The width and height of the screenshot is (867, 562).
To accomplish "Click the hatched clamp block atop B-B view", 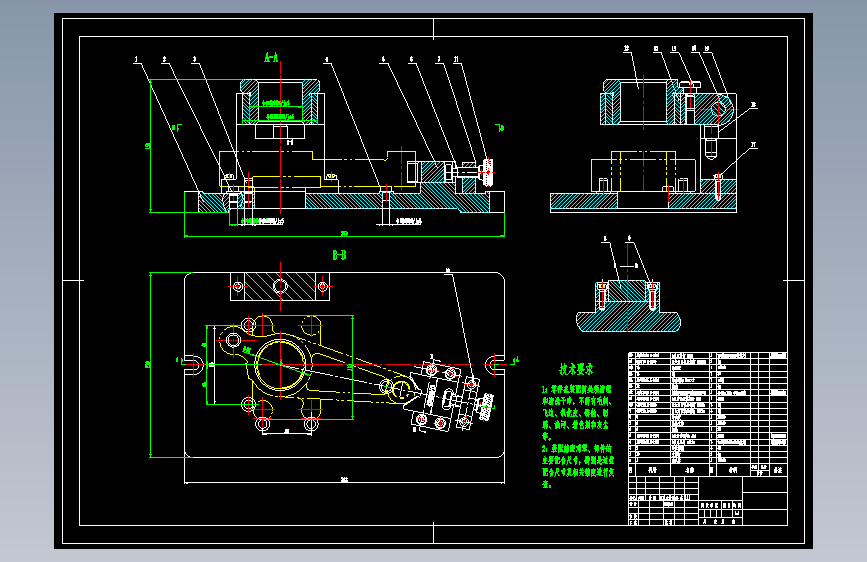I will [x=280, y=287].
